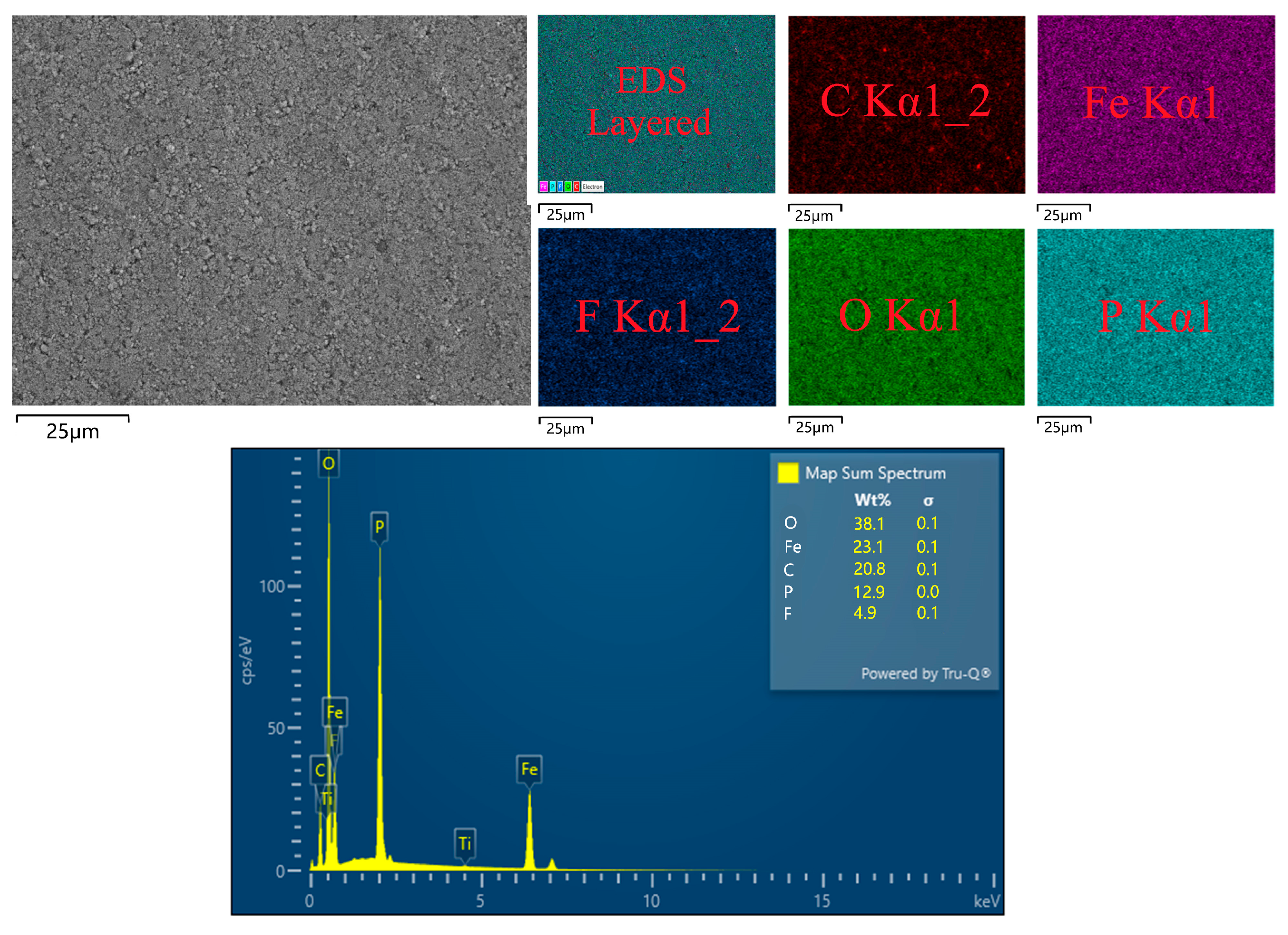
Task: Open the C Kα1_2 element map
Action: click(906, 104)
